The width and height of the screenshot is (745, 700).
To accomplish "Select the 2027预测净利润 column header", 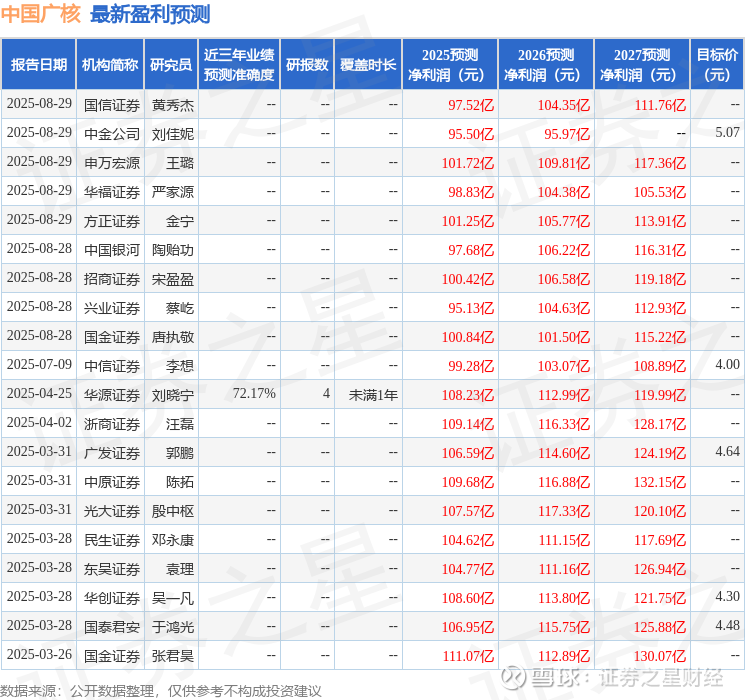I will pyautogui.click(x=642, y=65).
